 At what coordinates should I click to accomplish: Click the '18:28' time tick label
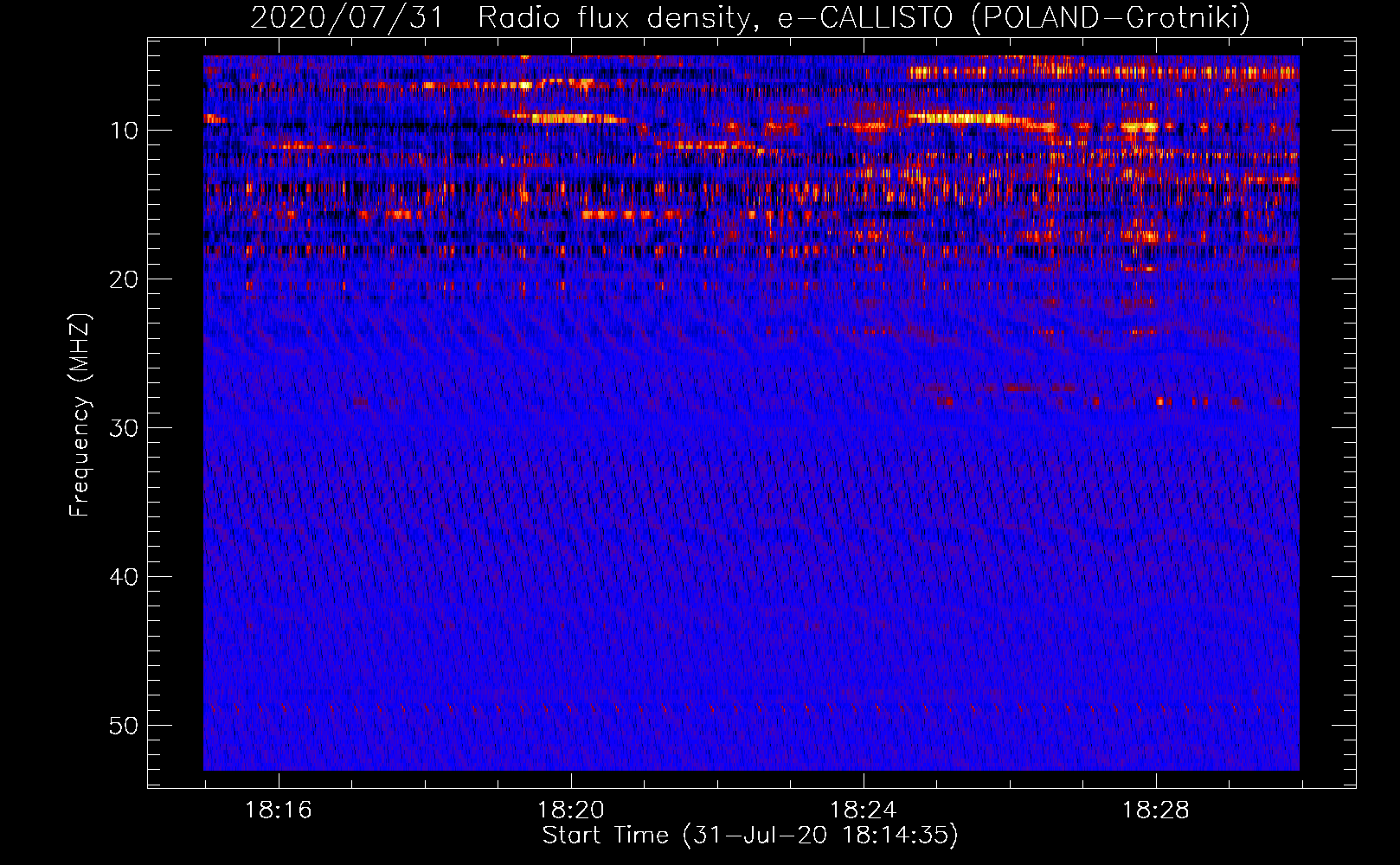point(1156,811)
